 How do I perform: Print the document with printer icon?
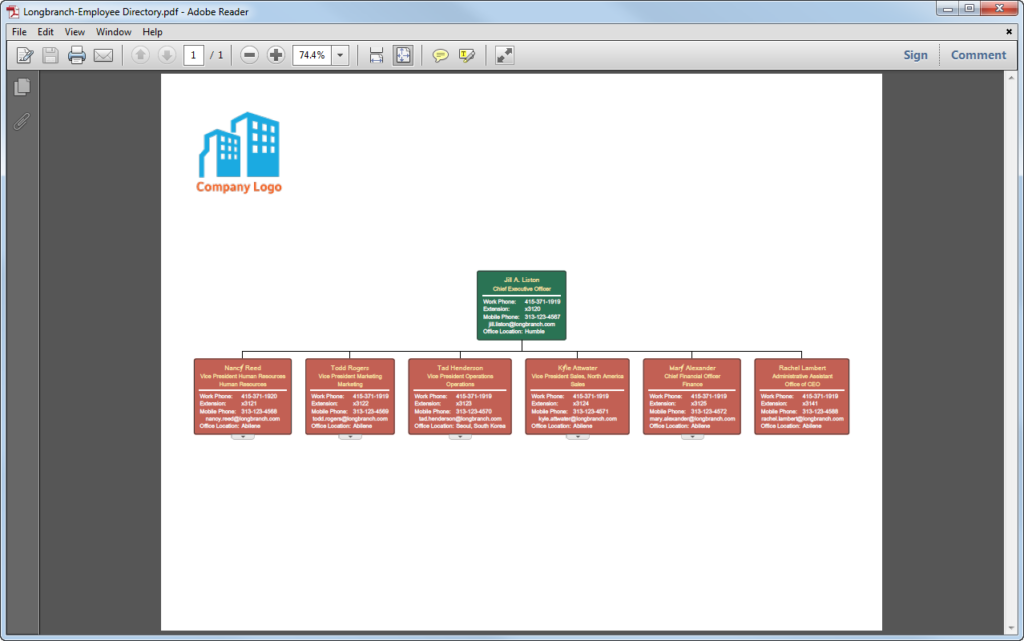[x=76, y=55]
